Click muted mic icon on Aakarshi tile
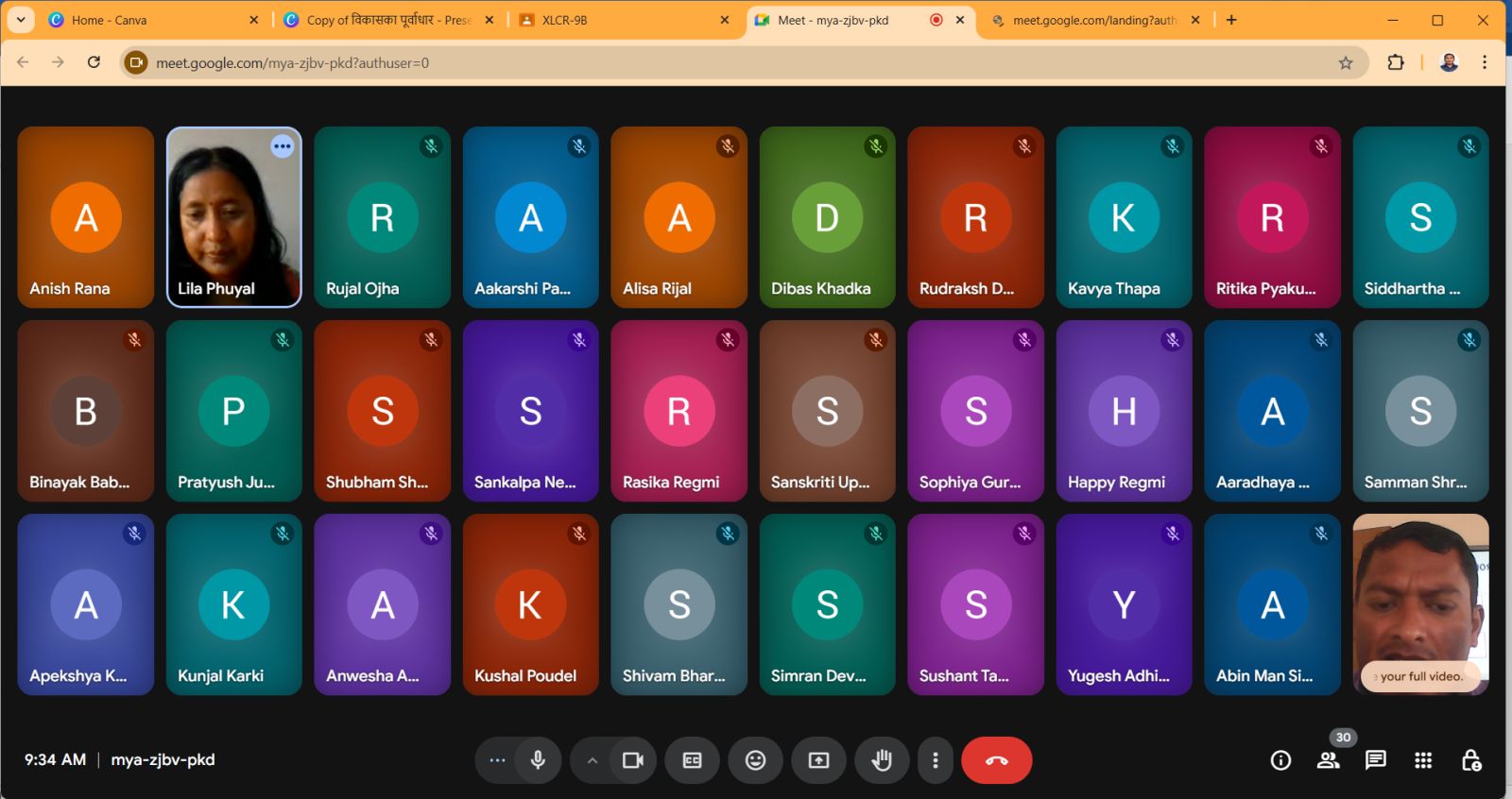The width and height of the screenshot is (1512, 799). point(579,146)
